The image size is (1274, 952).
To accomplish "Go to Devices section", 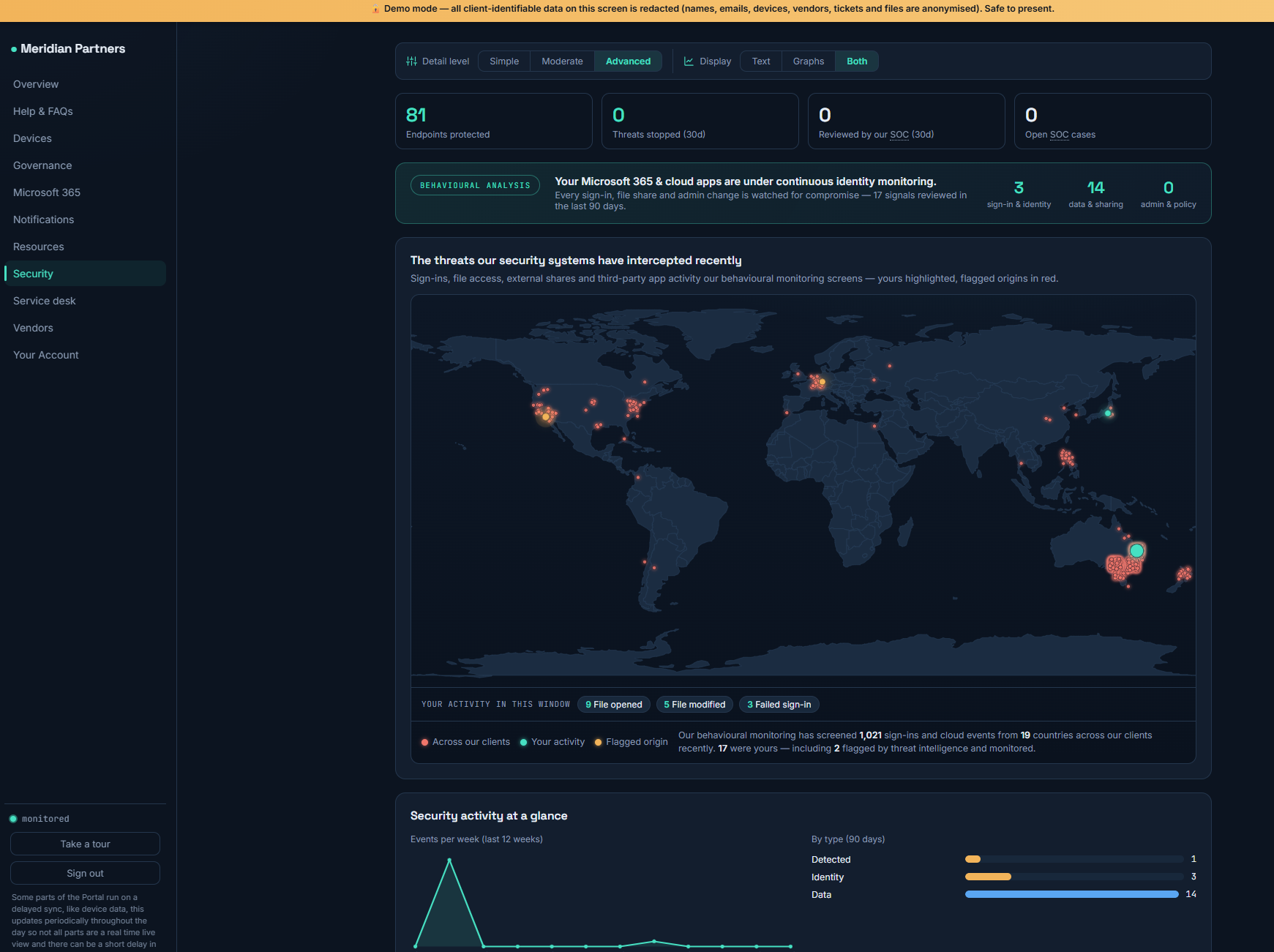I will coord(85,138).
